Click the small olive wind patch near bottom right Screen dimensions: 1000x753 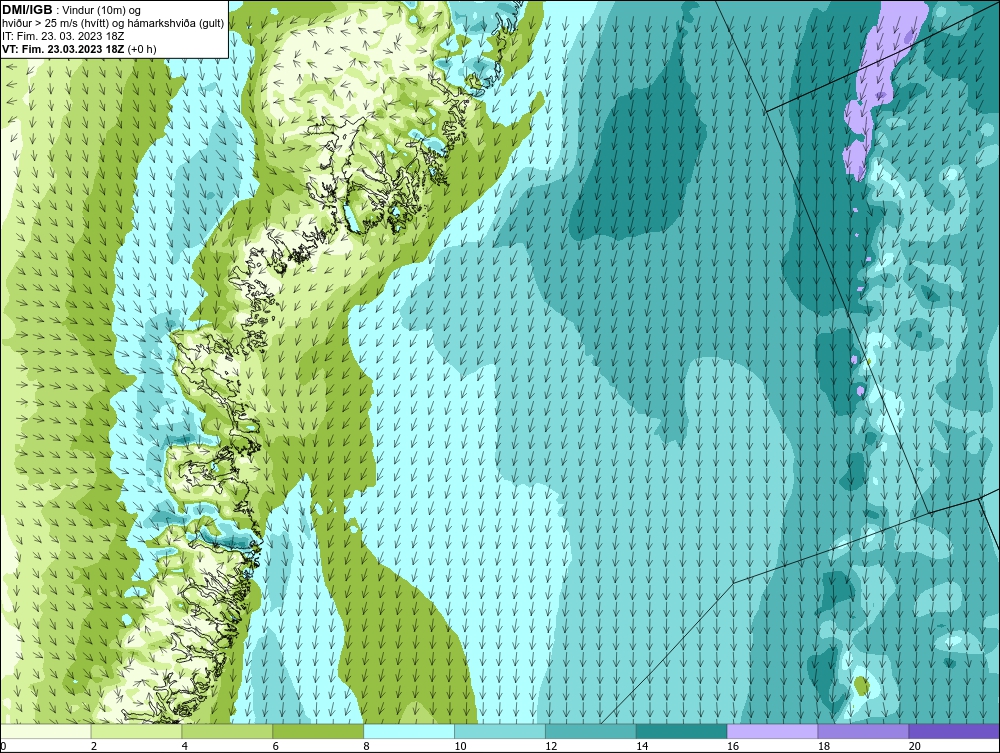[862, 686]
